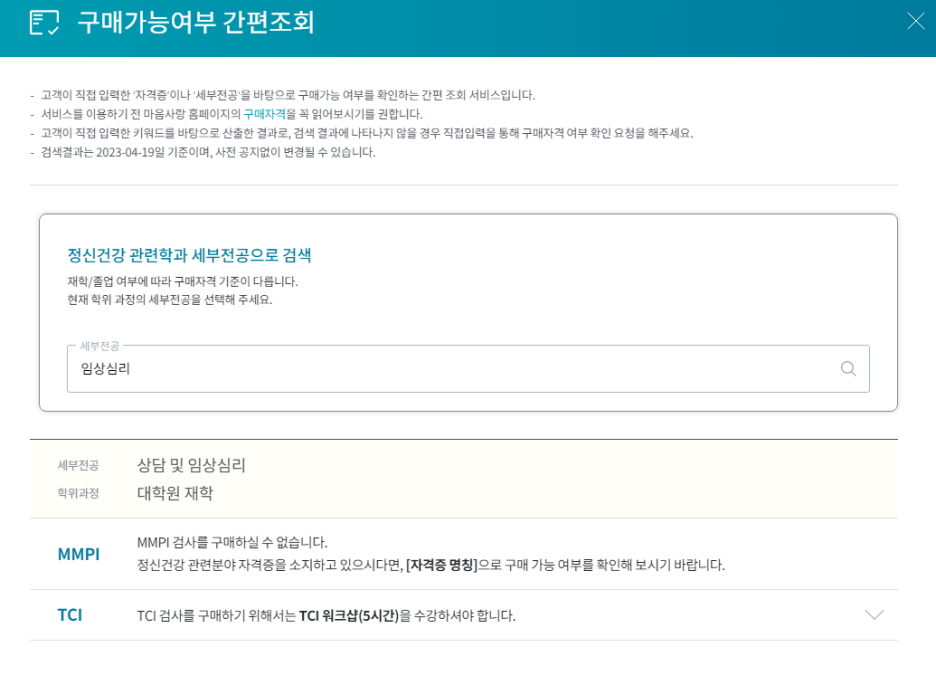Select the MMPI label
936x685 pixels.
[x=79, y=554]
